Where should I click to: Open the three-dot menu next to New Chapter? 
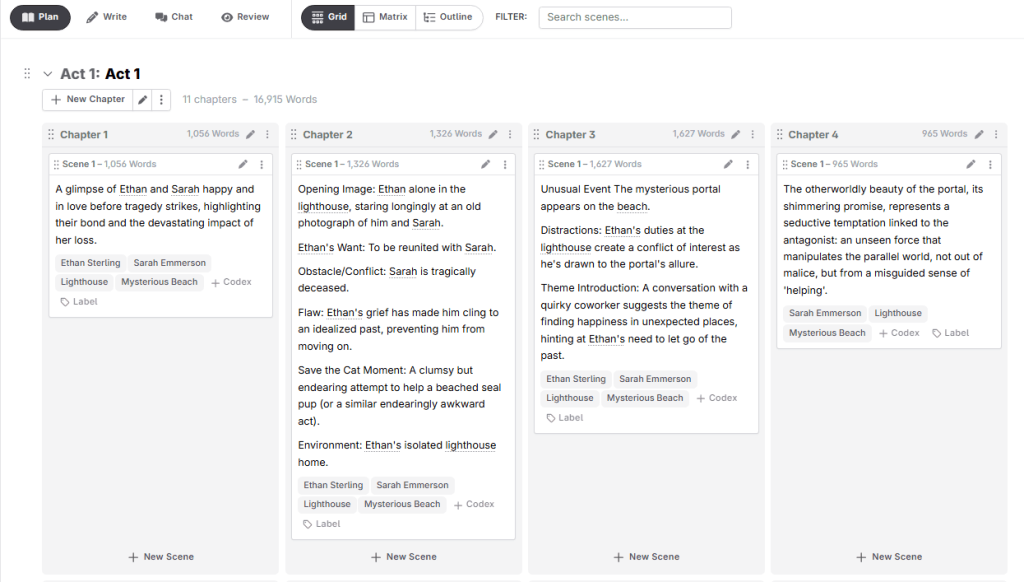click(161, 99)
